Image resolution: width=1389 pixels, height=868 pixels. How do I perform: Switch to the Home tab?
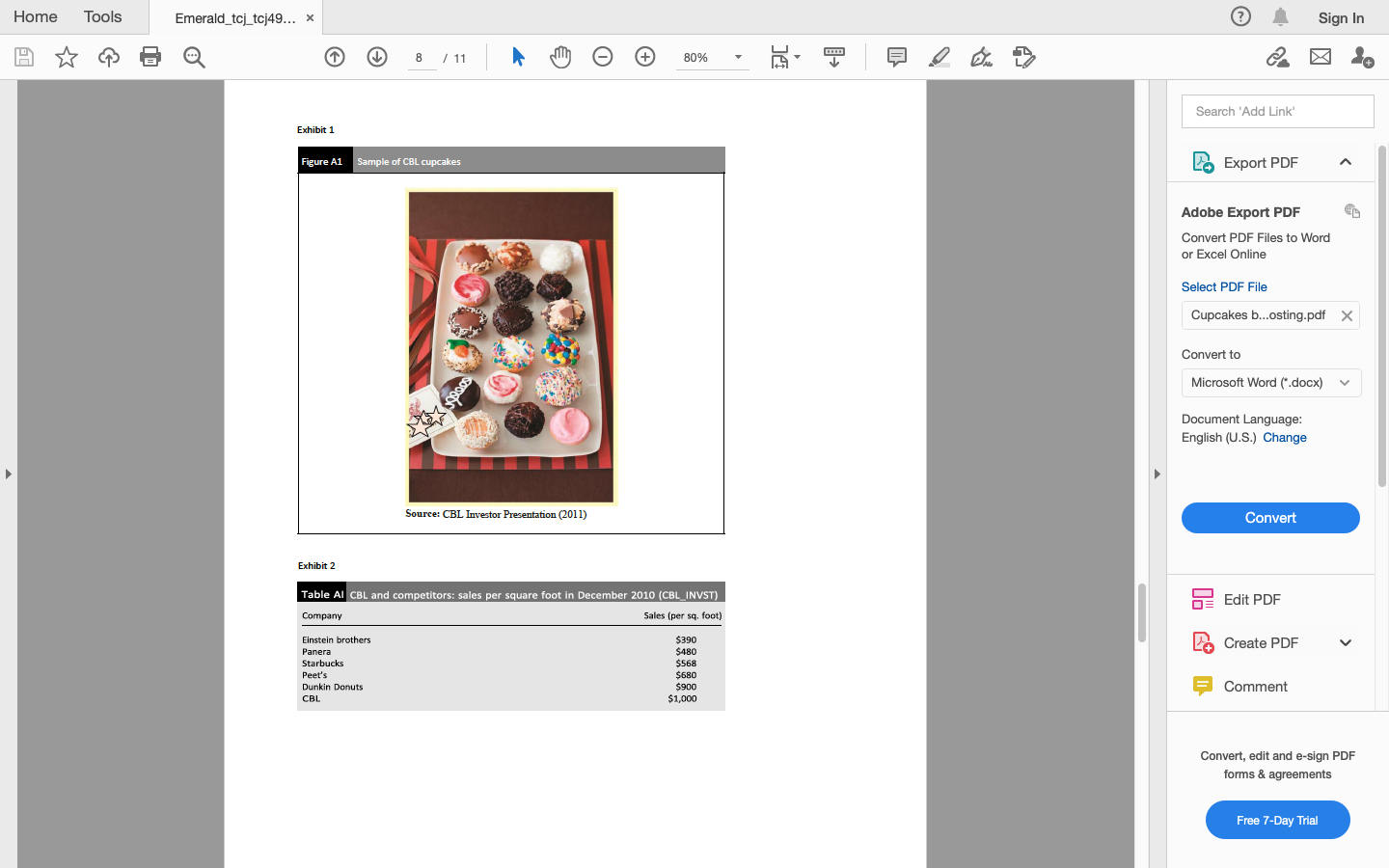pos(35,16)
